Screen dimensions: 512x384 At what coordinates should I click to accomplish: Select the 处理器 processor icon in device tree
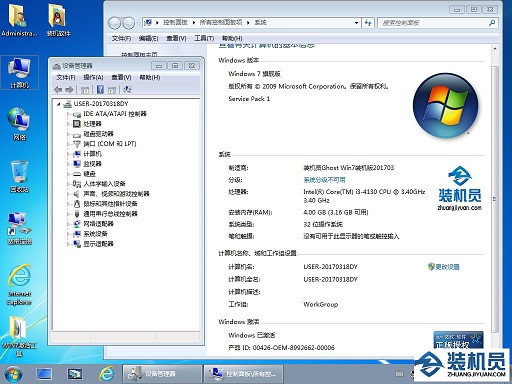77,124
